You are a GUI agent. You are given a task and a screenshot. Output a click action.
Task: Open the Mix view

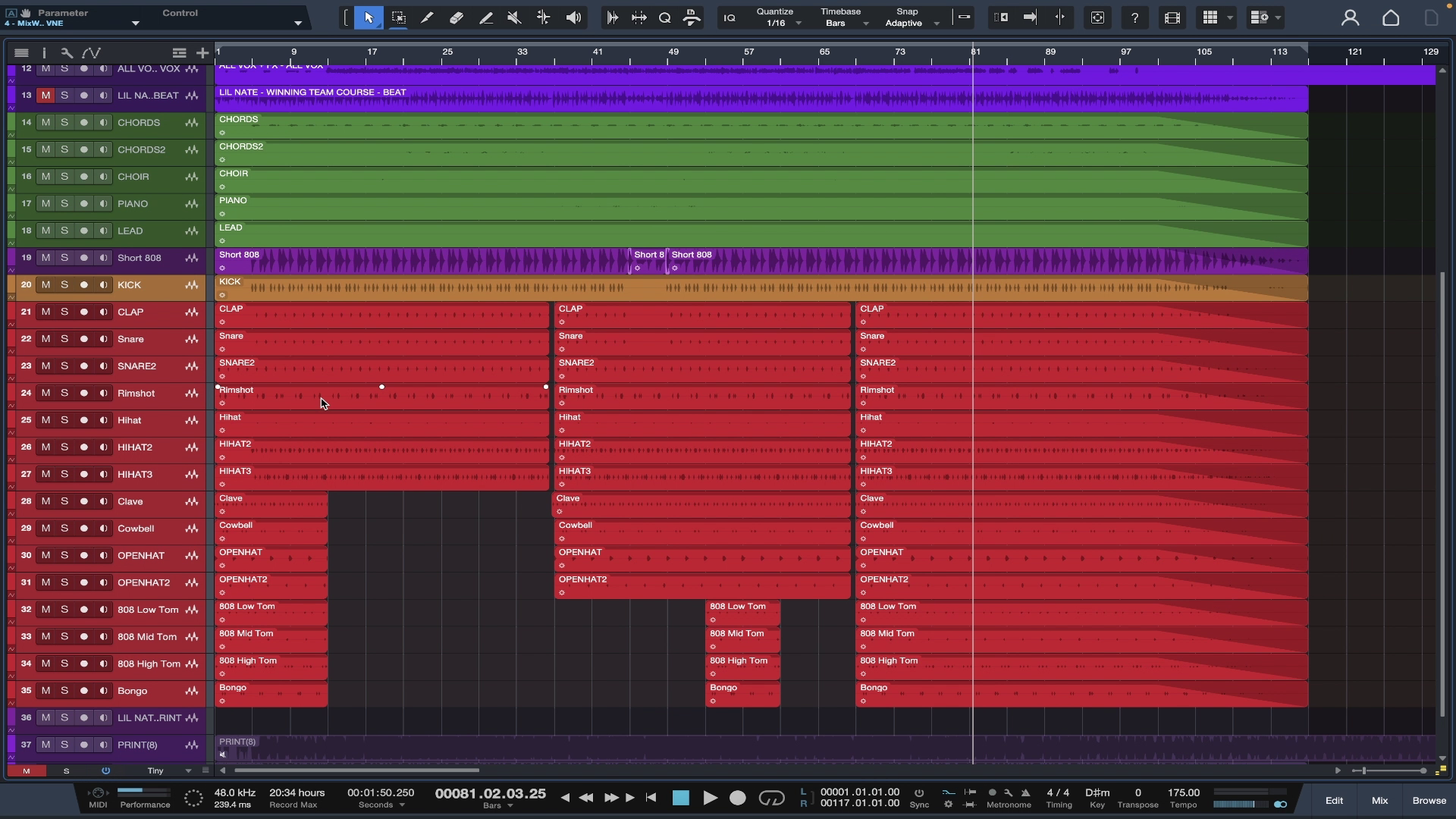(x=1379, y=800)
